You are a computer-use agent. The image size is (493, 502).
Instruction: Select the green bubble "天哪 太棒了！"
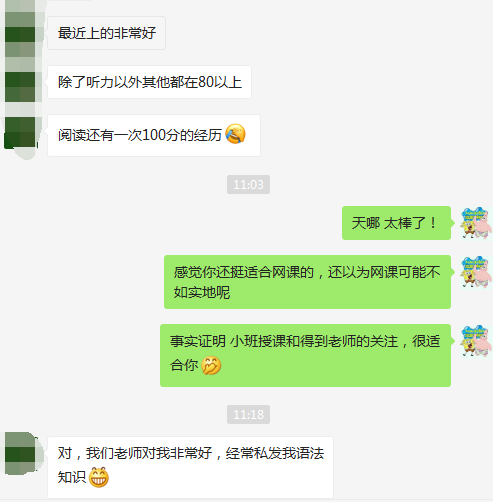tap(396, 223)
